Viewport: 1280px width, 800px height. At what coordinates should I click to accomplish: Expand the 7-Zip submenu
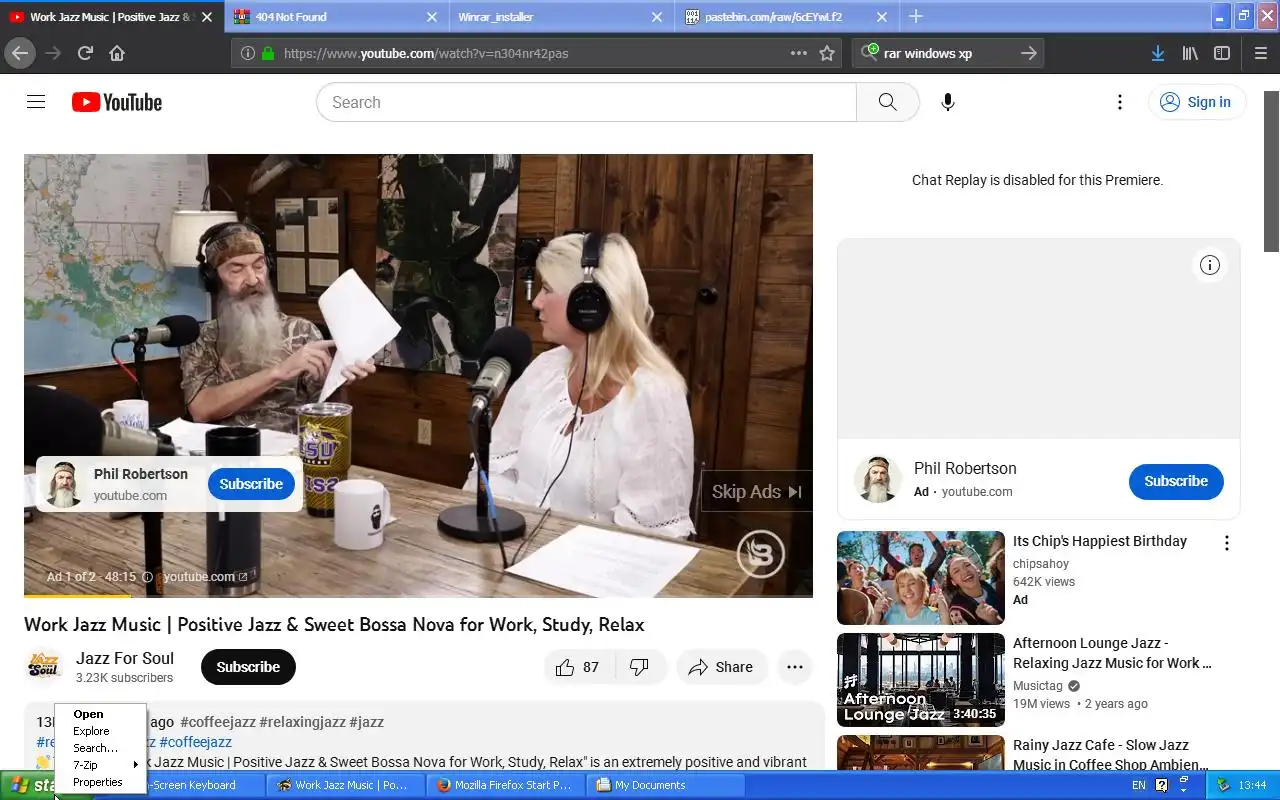[x=100, y=765]
